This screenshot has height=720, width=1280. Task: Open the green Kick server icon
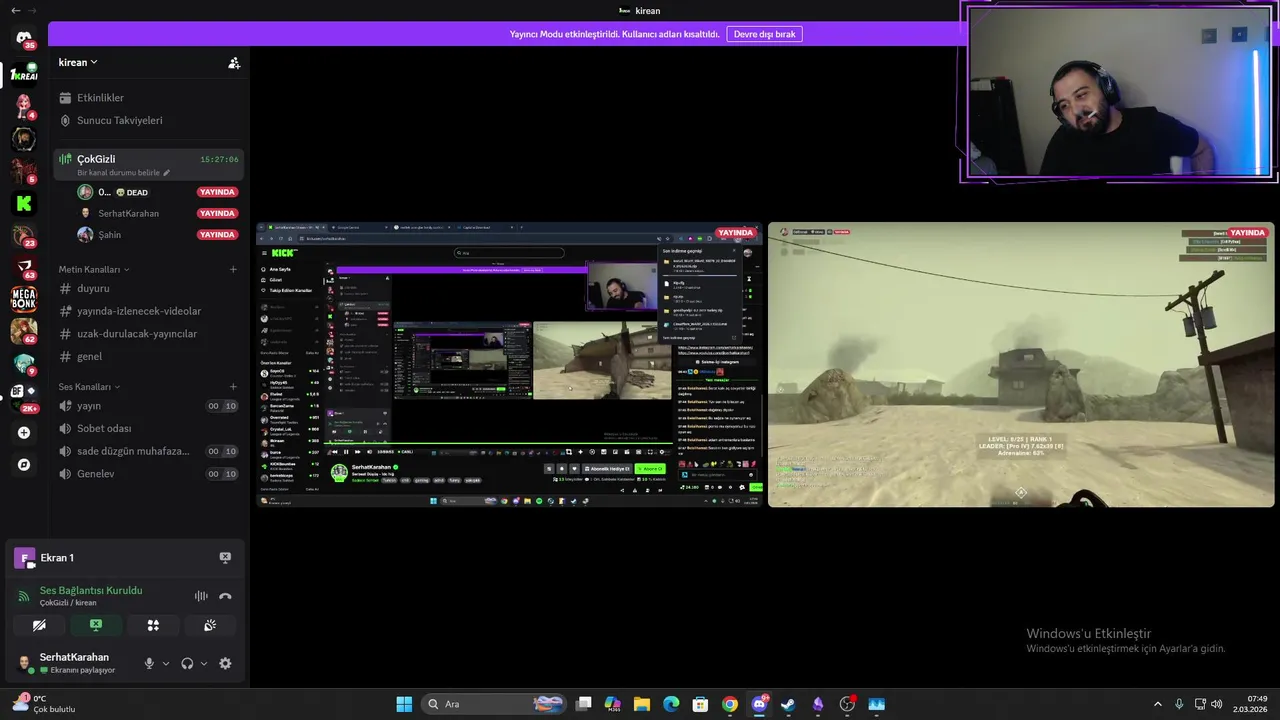click(x=24, y=204)
